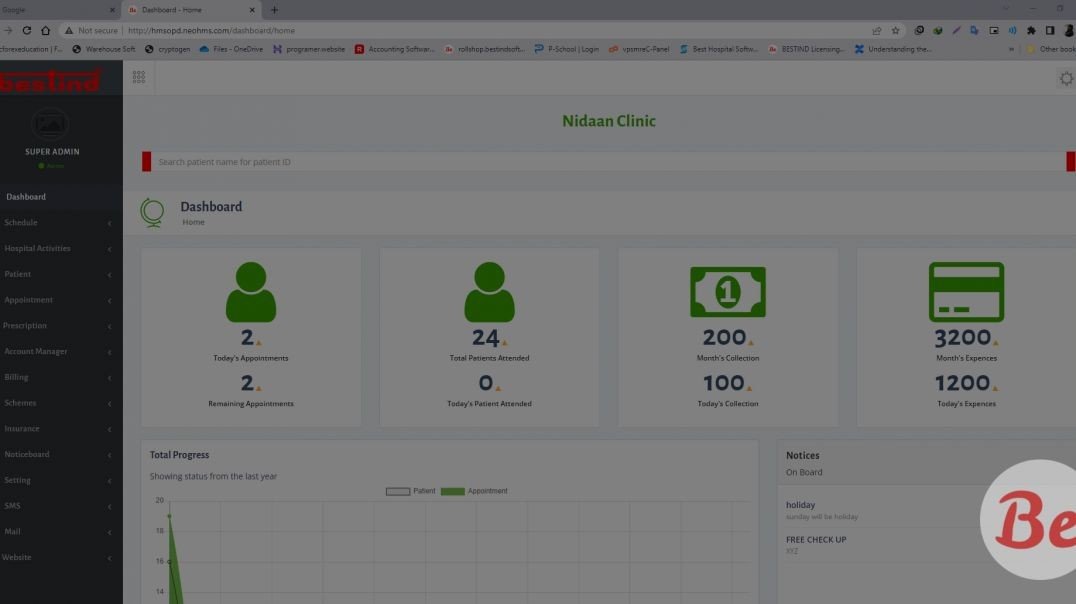The width and height of the screenshot is (1076, 604).
Task: Open the settings gear at top right
Action: point(1066,78)
